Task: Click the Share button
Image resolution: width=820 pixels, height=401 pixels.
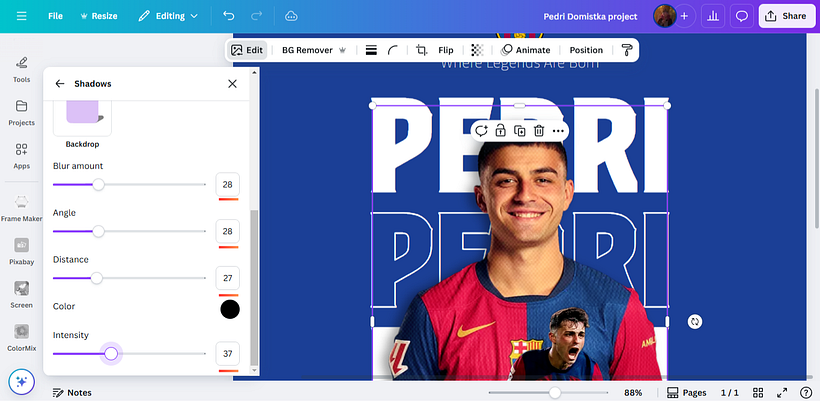Action: coord(787,16)
